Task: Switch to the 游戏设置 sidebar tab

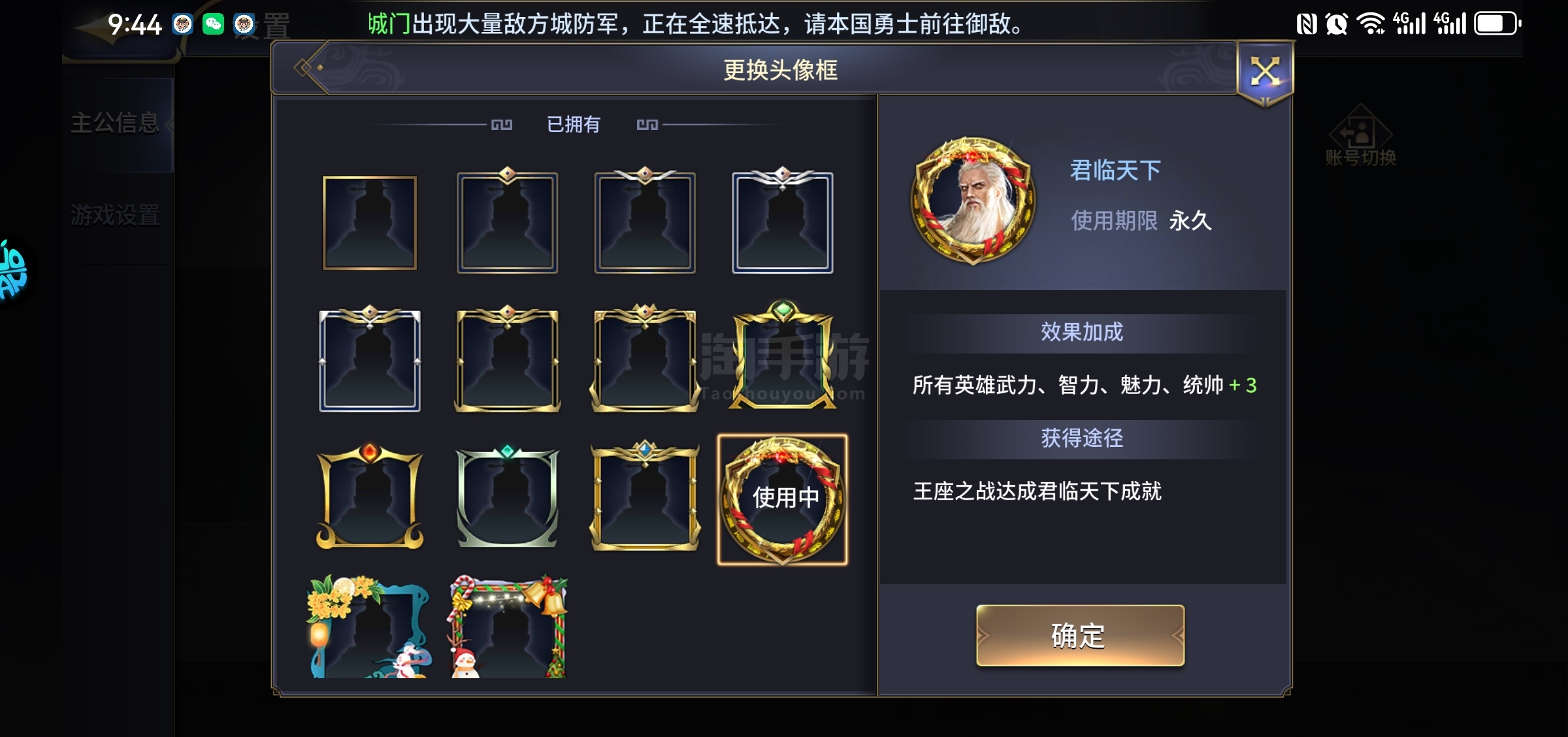Action: coord(116,216)
